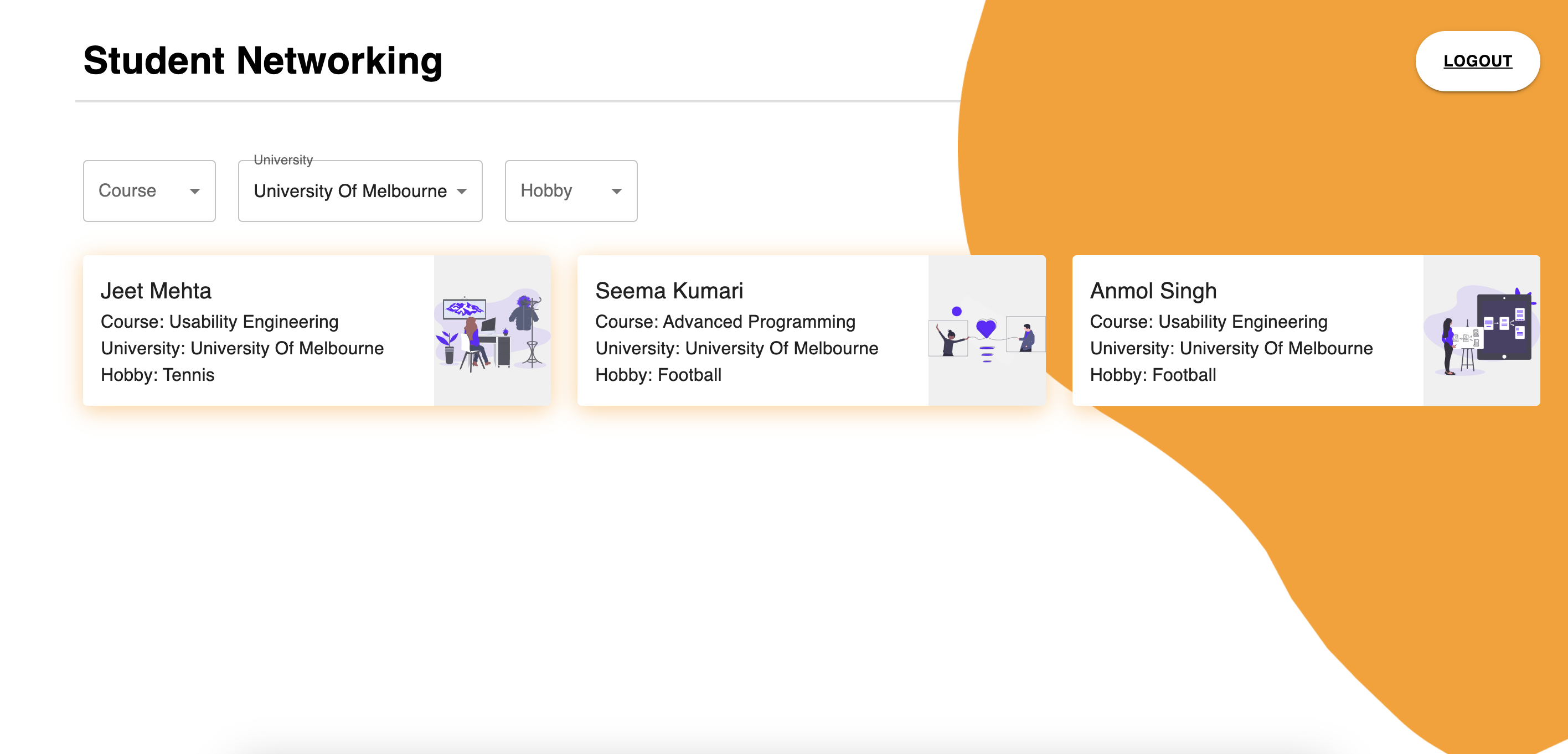The width and height of the screenshot is (1568, 754).
Task: Click Seema's Course: Advanced Programming line
Action: pyautogui.click(x=725, y=321)
